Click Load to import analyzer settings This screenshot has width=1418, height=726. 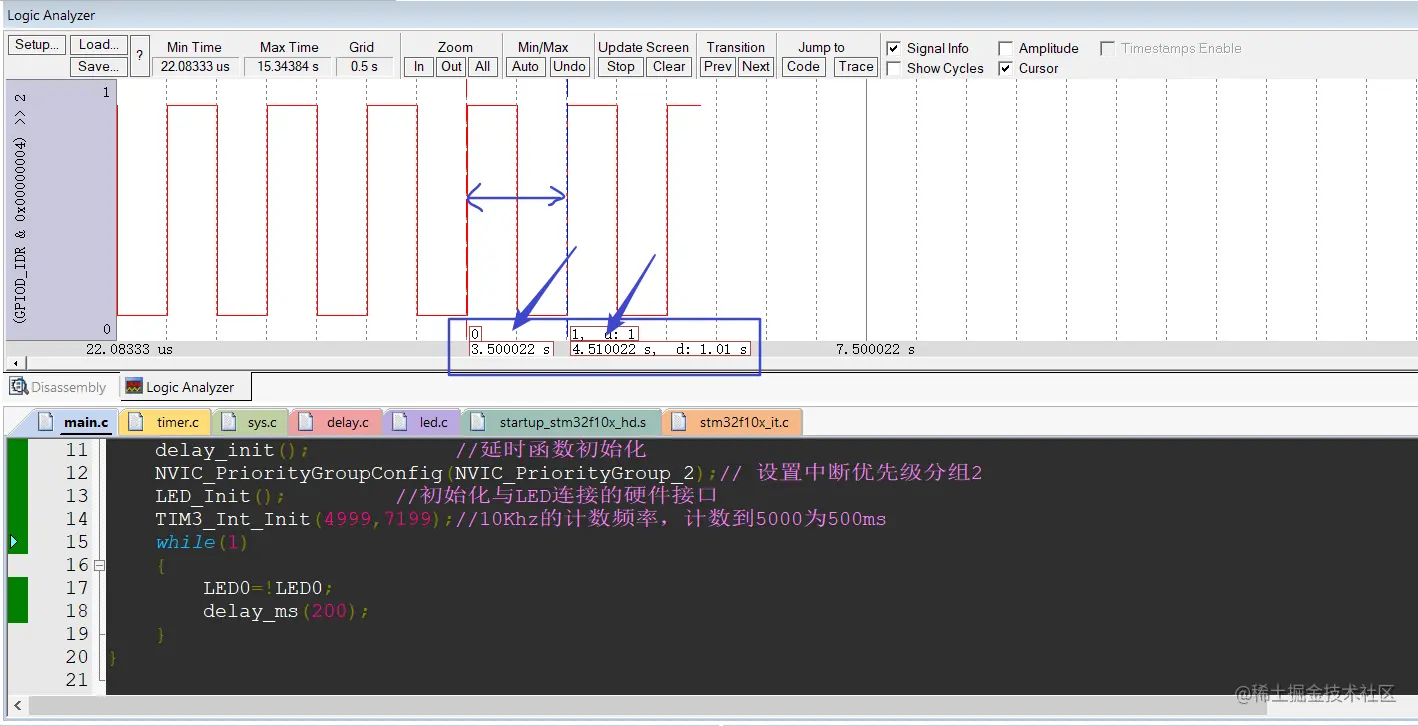(97, 44)
